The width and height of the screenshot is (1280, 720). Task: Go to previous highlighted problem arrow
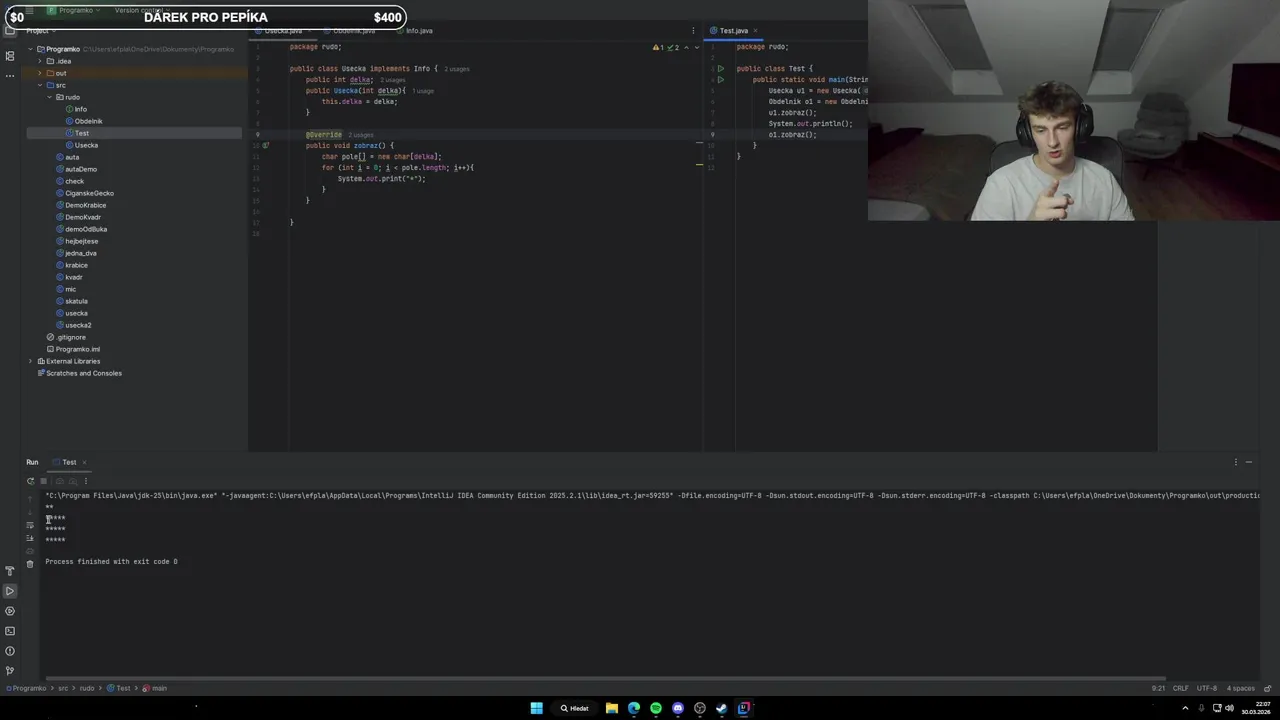click(687, 47)
